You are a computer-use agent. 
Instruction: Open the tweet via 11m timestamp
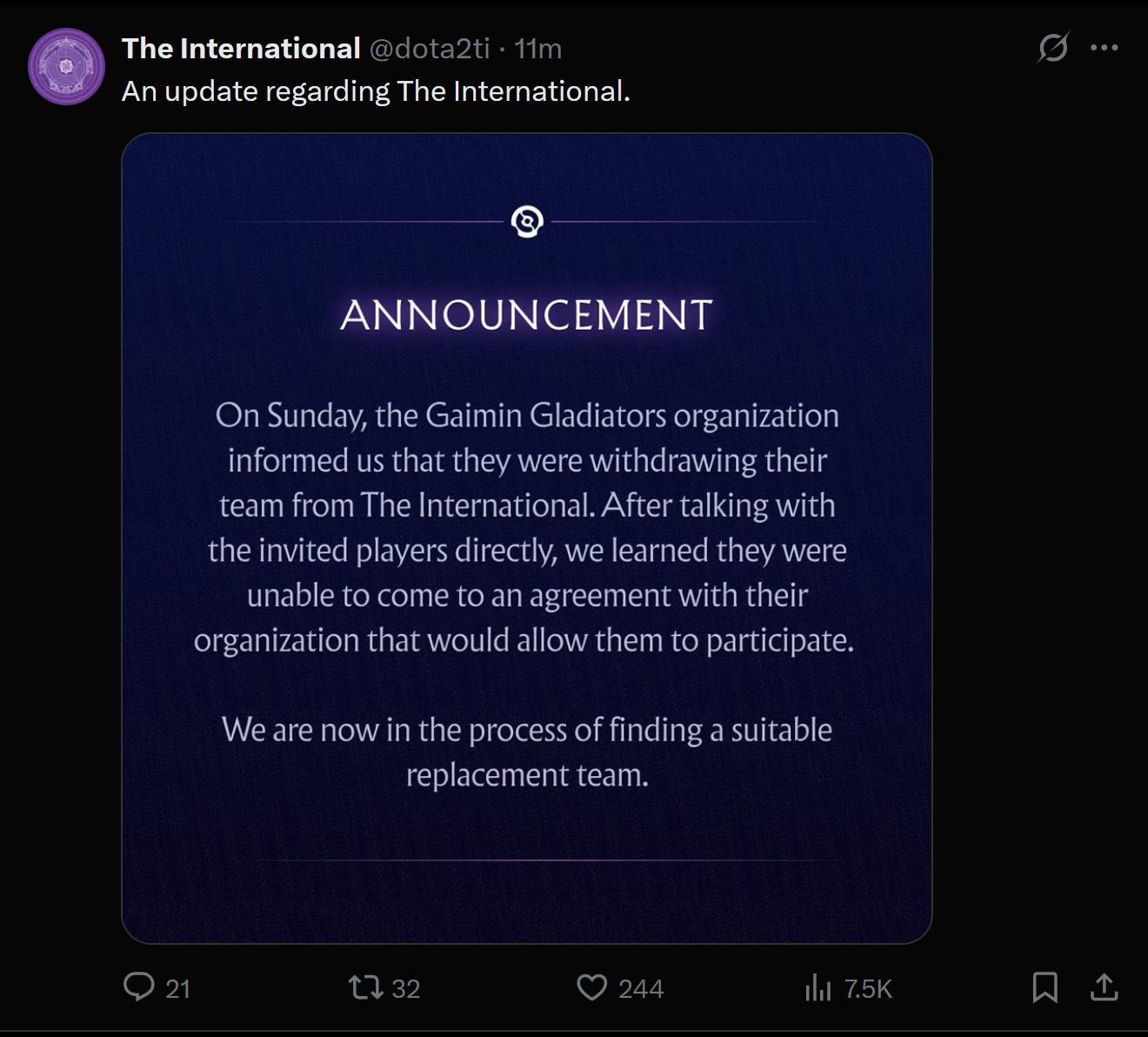[x=538, y=49]
